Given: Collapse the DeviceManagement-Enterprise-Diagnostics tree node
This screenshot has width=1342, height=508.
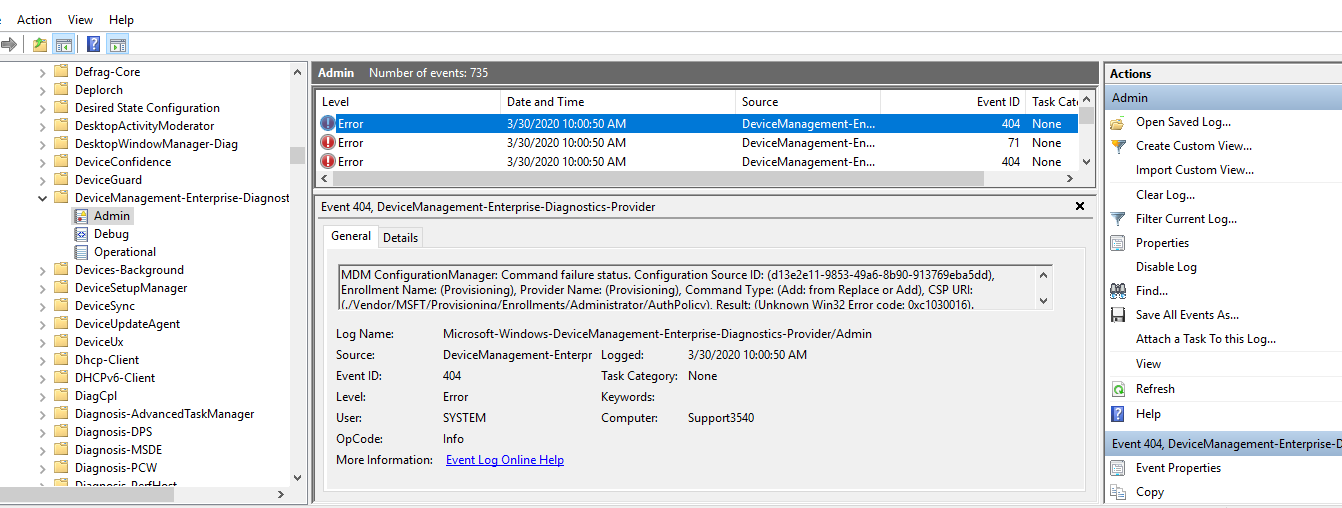Looking at the screenshot, I should pyautogui.click(x=42, y=198).
